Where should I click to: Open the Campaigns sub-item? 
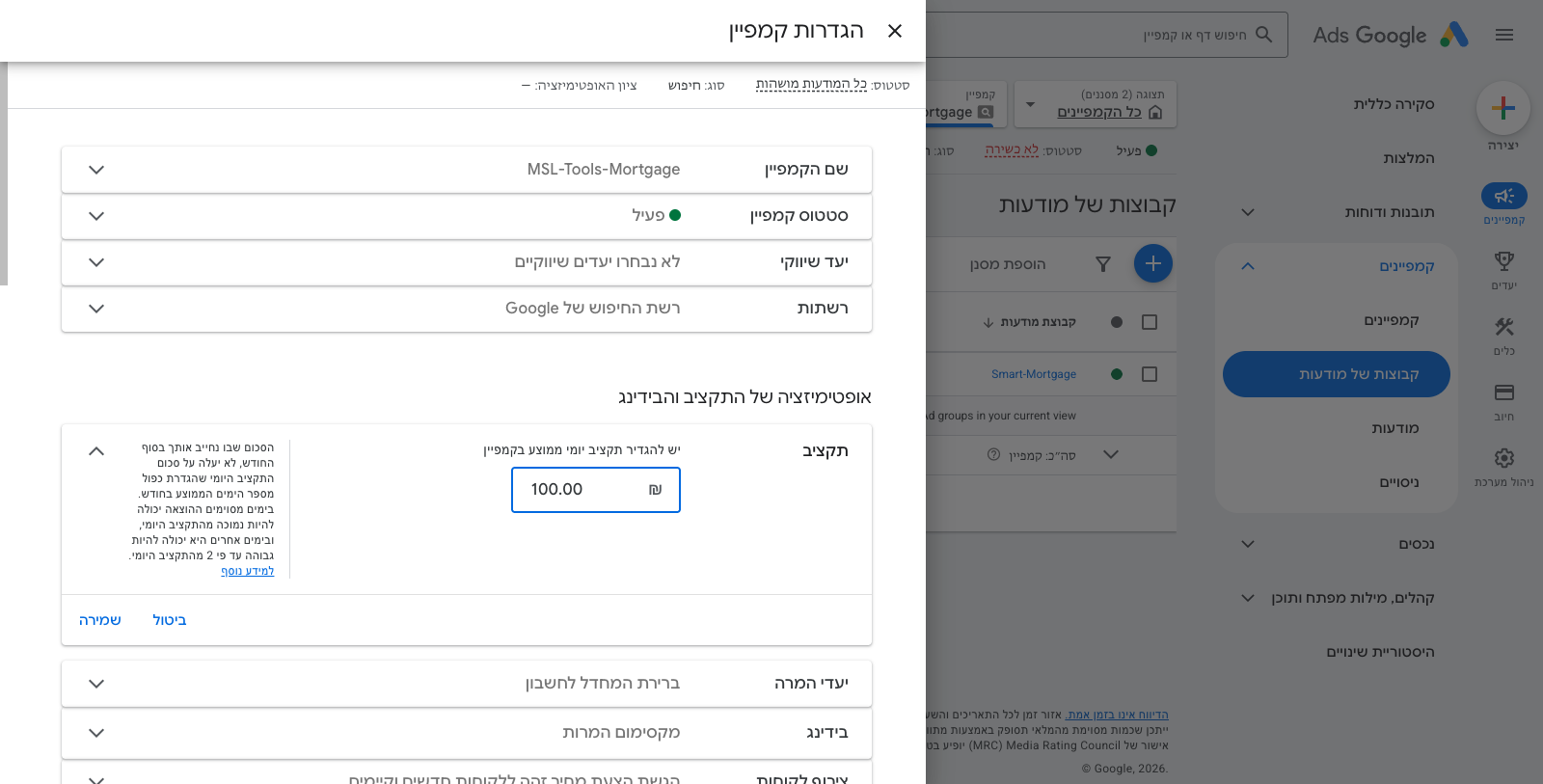tap(1392, 320)
